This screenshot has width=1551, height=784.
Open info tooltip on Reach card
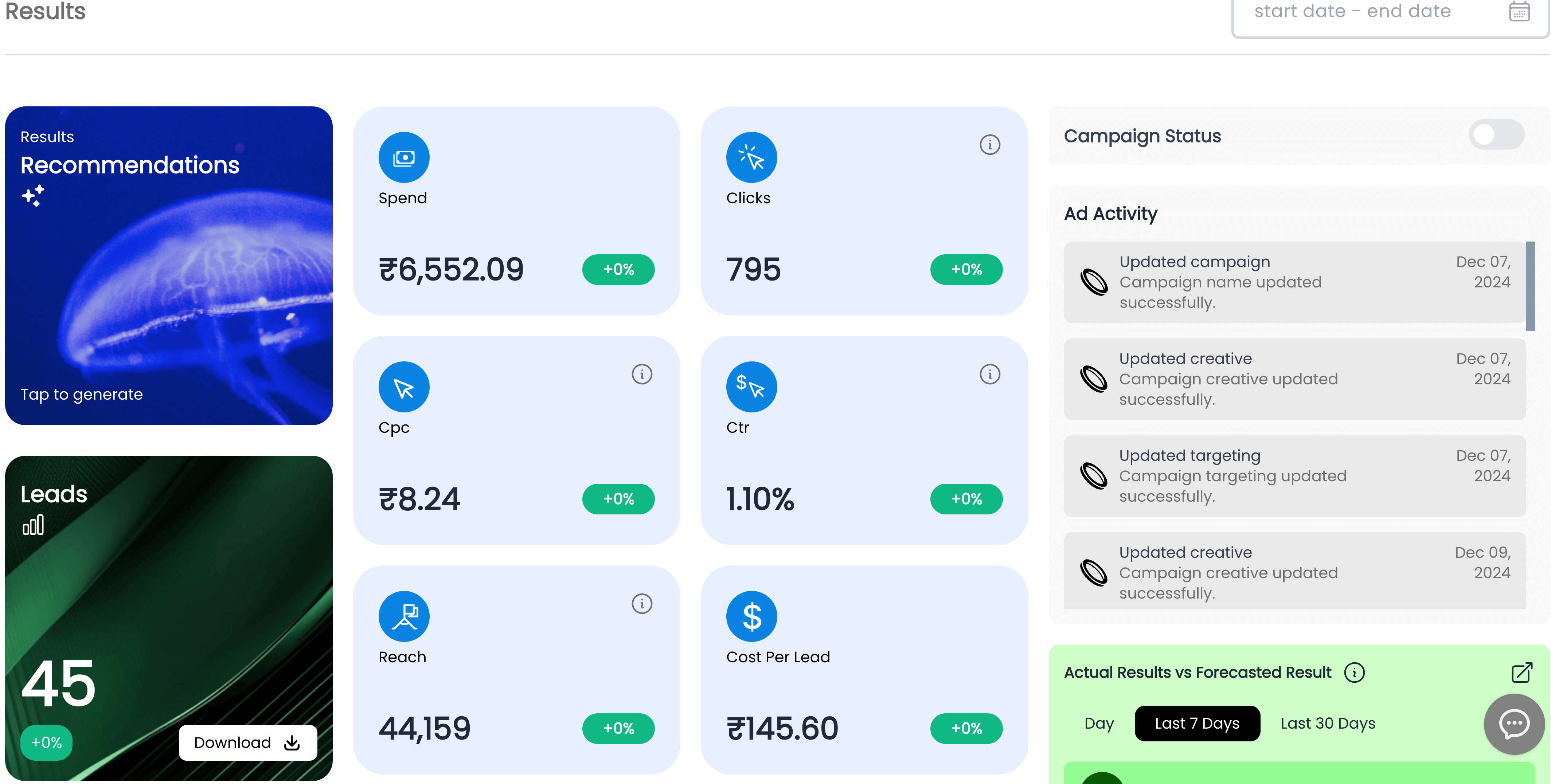coord(641,604)
